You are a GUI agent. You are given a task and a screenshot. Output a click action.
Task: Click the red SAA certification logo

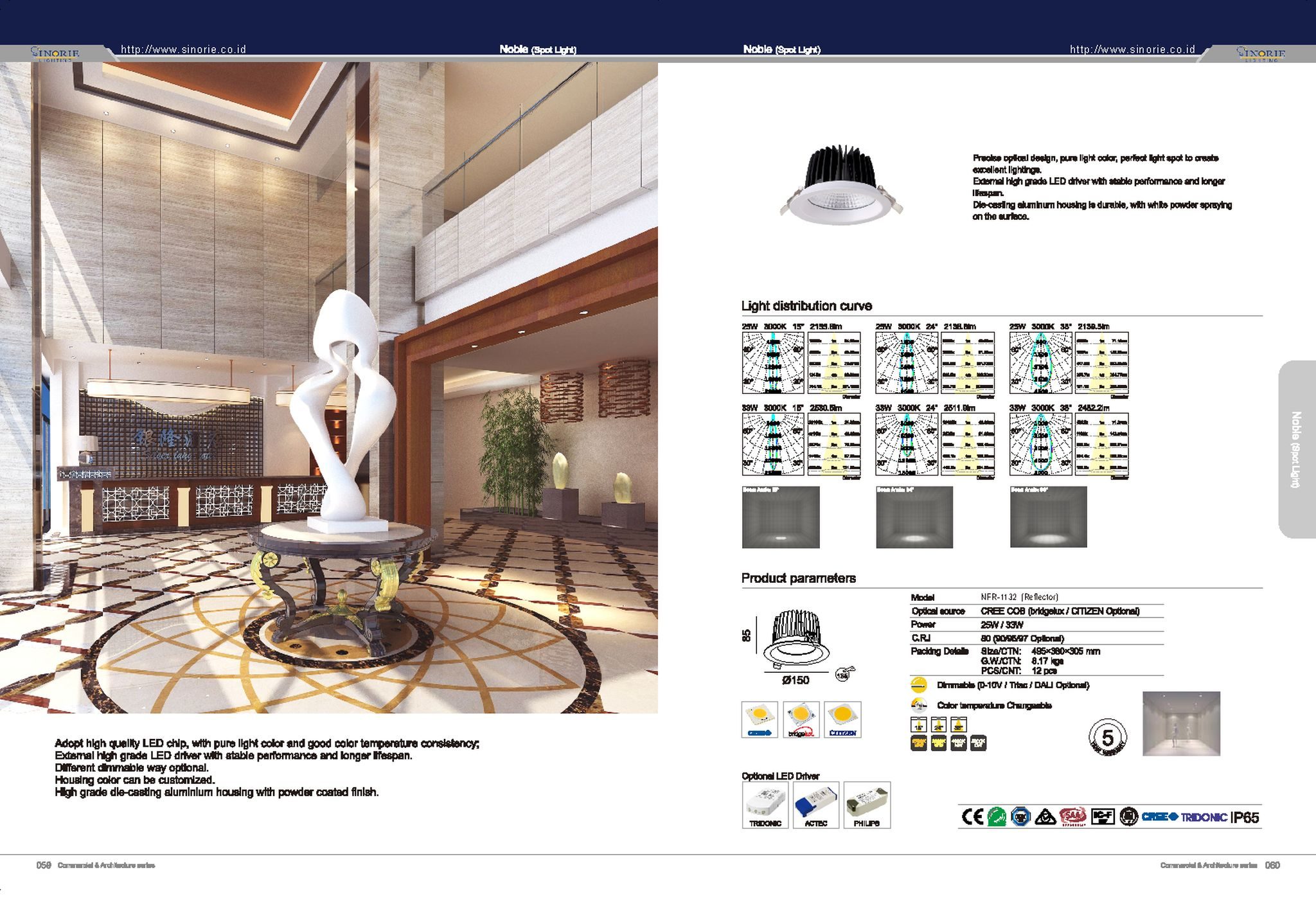[1072, 817]
